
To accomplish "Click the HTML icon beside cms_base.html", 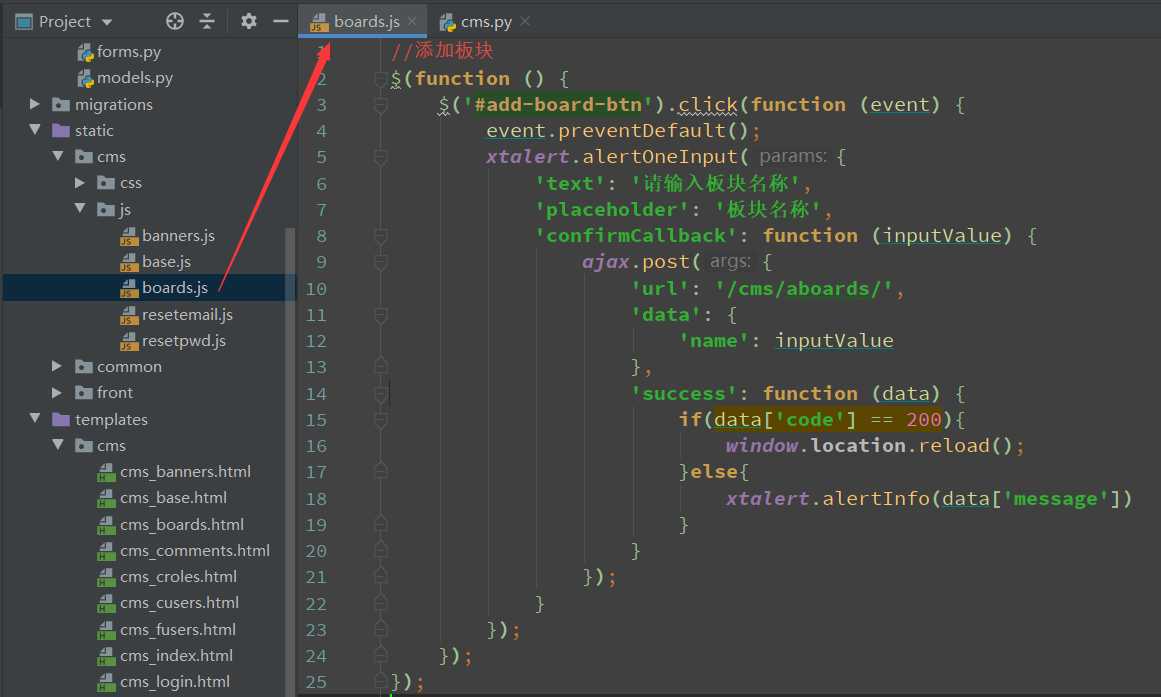I will (107, 498).
